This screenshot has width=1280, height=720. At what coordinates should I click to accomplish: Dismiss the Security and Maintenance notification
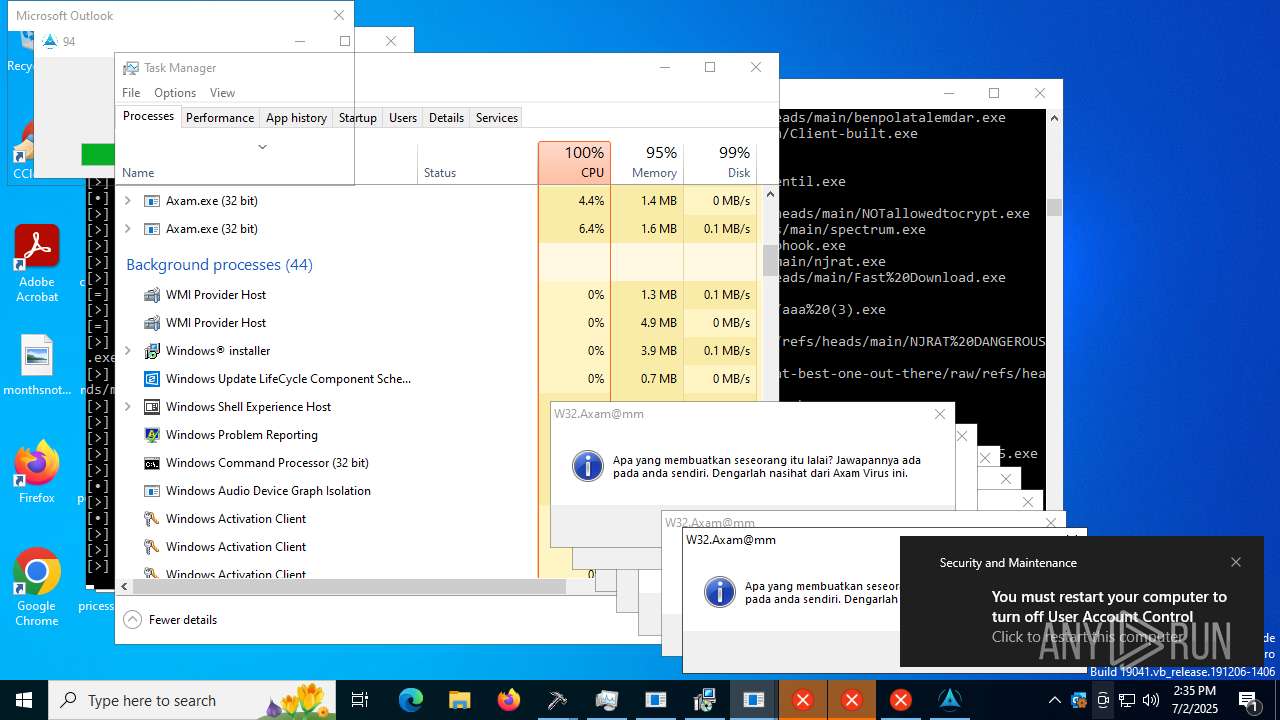(x=1236, y=562)
